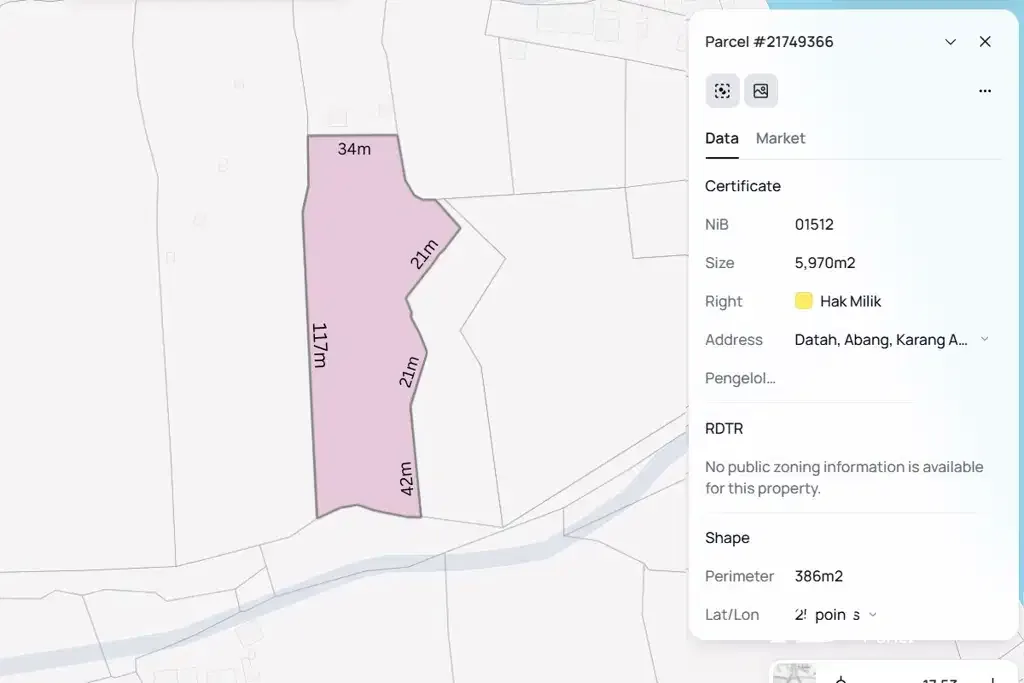Click the focus parcel target icon
The width and height of the screenshot is (1024, 683).
[x=722, y=91]
